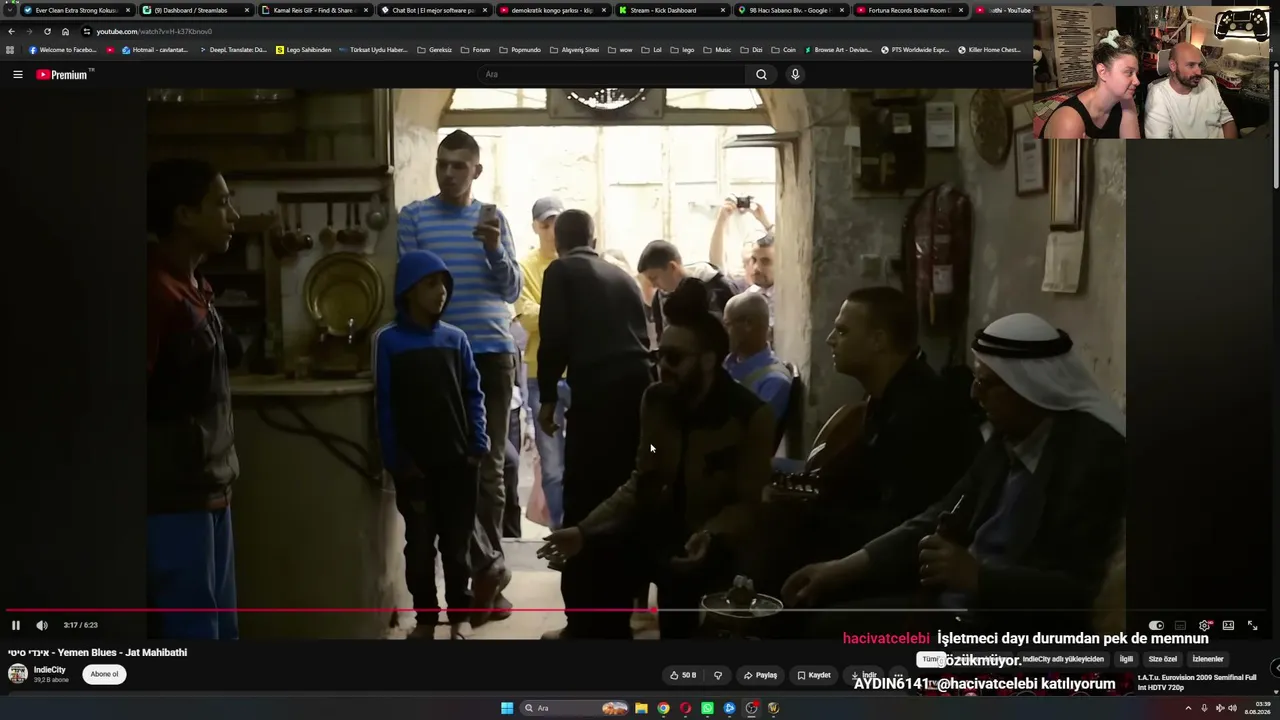
Task: Expand the Music bookmarks folder
Action: (717, 50)
